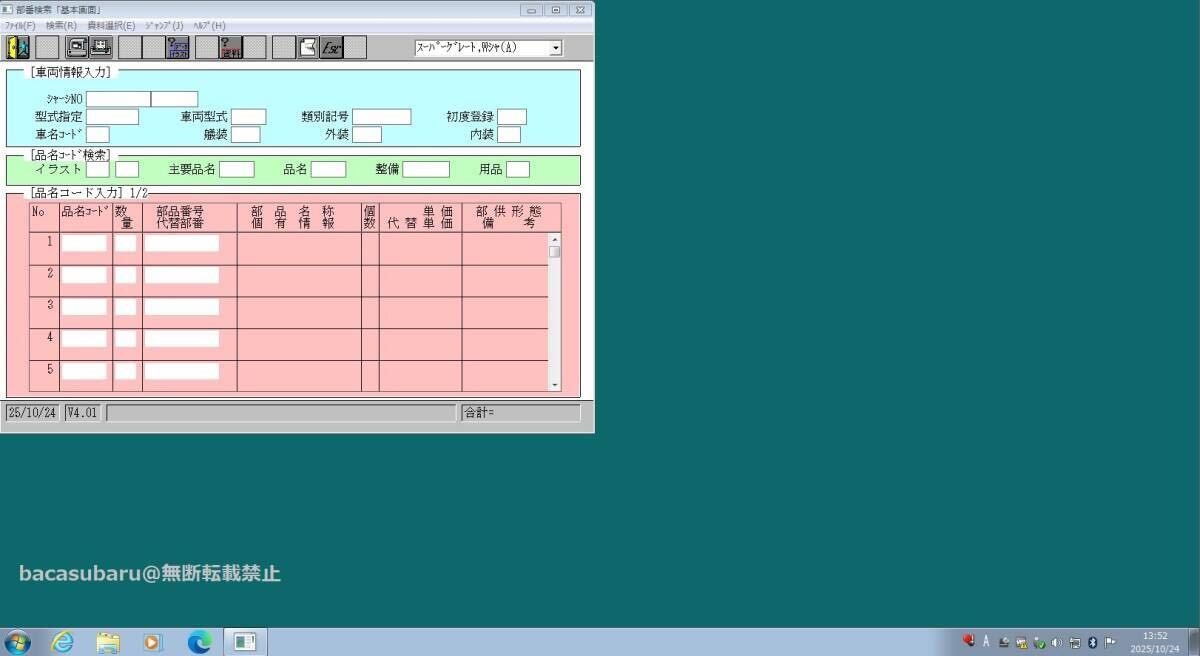Click inside the シャーシNO input field

click(x=118, y=98)
